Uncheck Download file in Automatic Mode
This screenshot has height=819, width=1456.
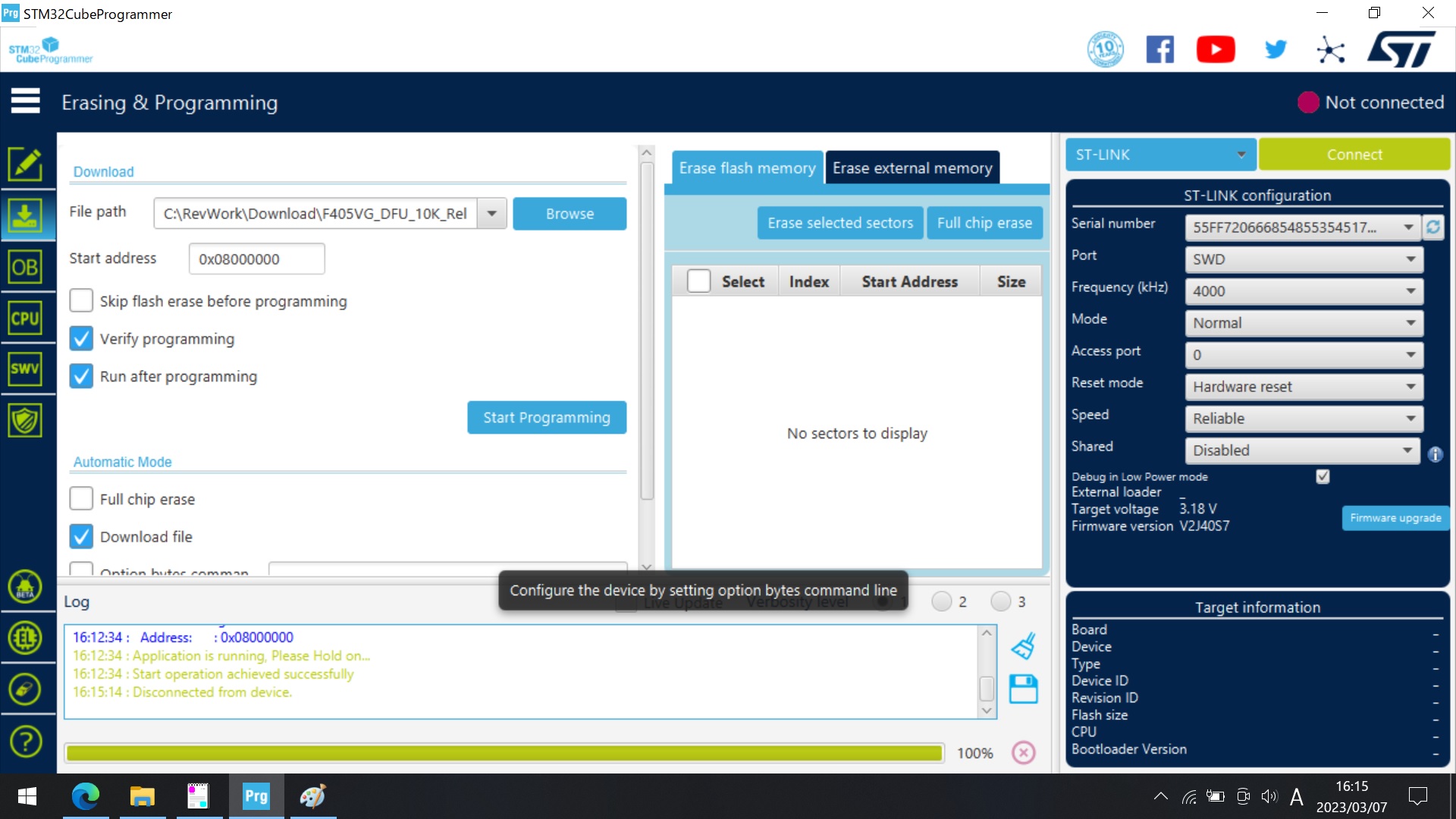(81, 536)
